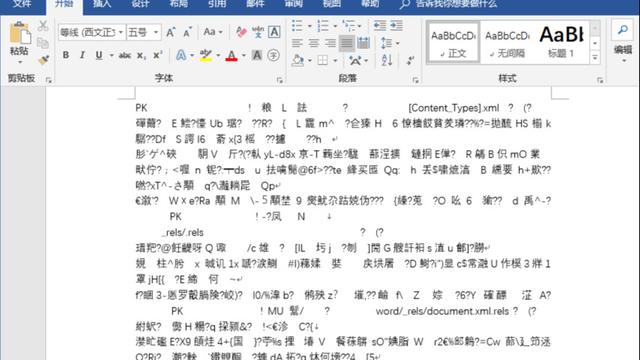Open the font name dropdown
640x360 pixels.
pyautogui.click(x=91, y=32)
